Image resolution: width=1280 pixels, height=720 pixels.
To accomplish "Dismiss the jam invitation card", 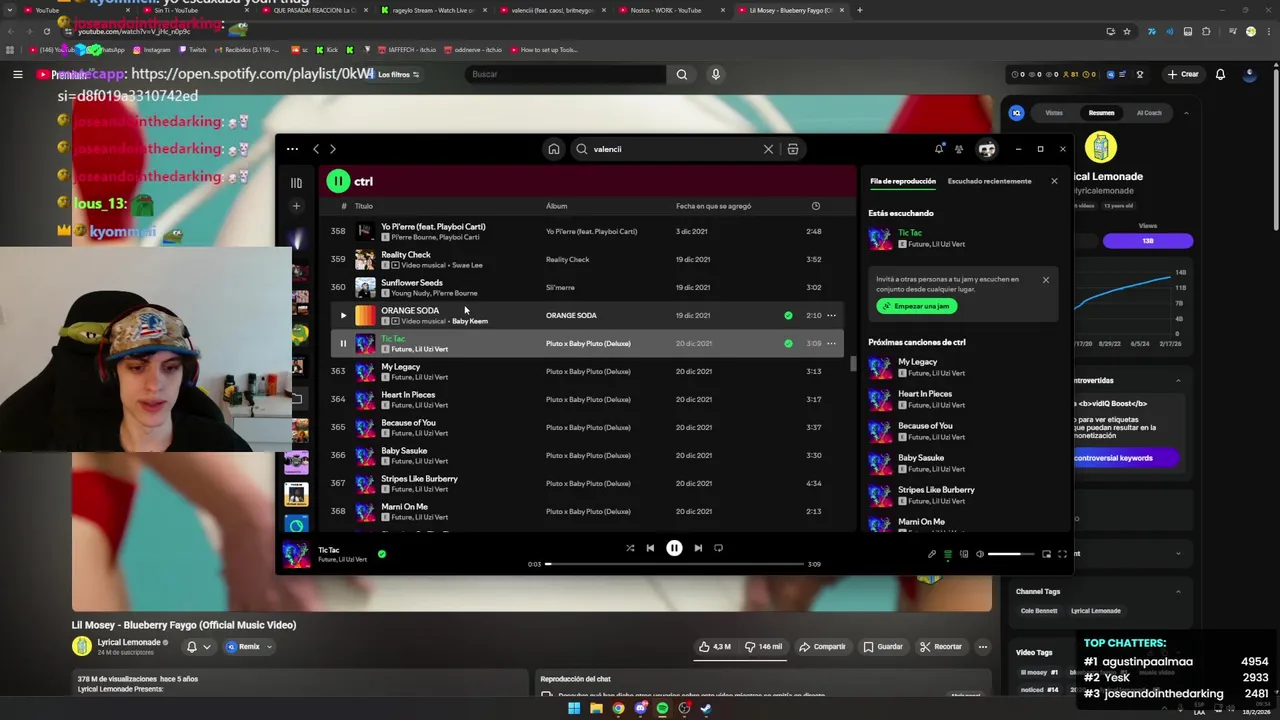I will 1046,279.
